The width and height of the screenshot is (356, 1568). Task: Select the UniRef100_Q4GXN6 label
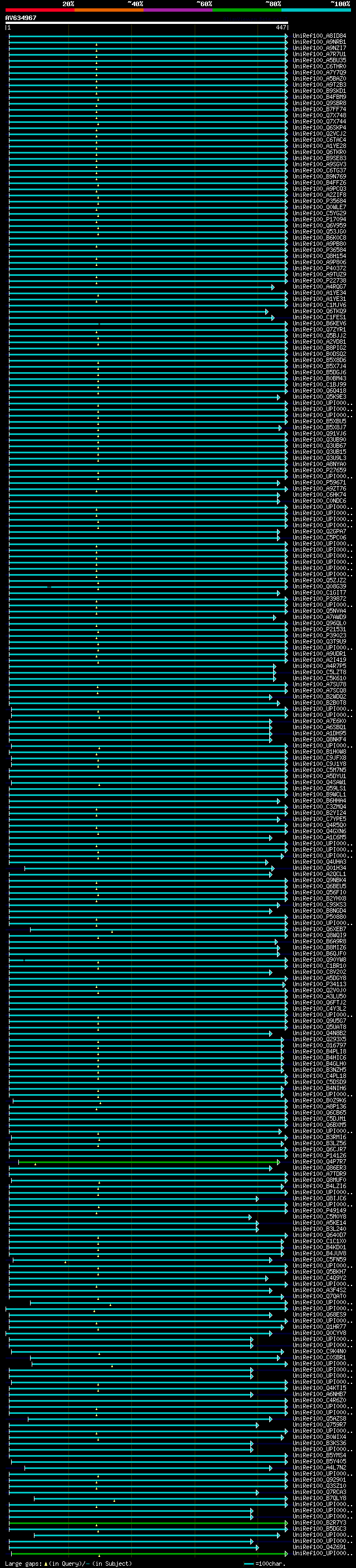319,831
